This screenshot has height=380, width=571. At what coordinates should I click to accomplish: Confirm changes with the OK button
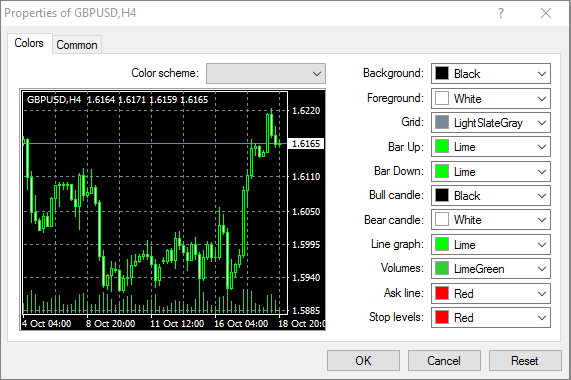(x=363, y=360)
